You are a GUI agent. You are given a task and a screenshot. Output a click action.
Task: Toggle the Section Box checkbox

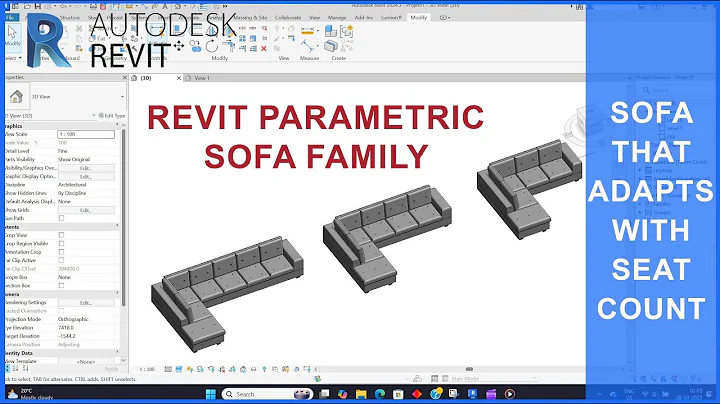[61, 286]
